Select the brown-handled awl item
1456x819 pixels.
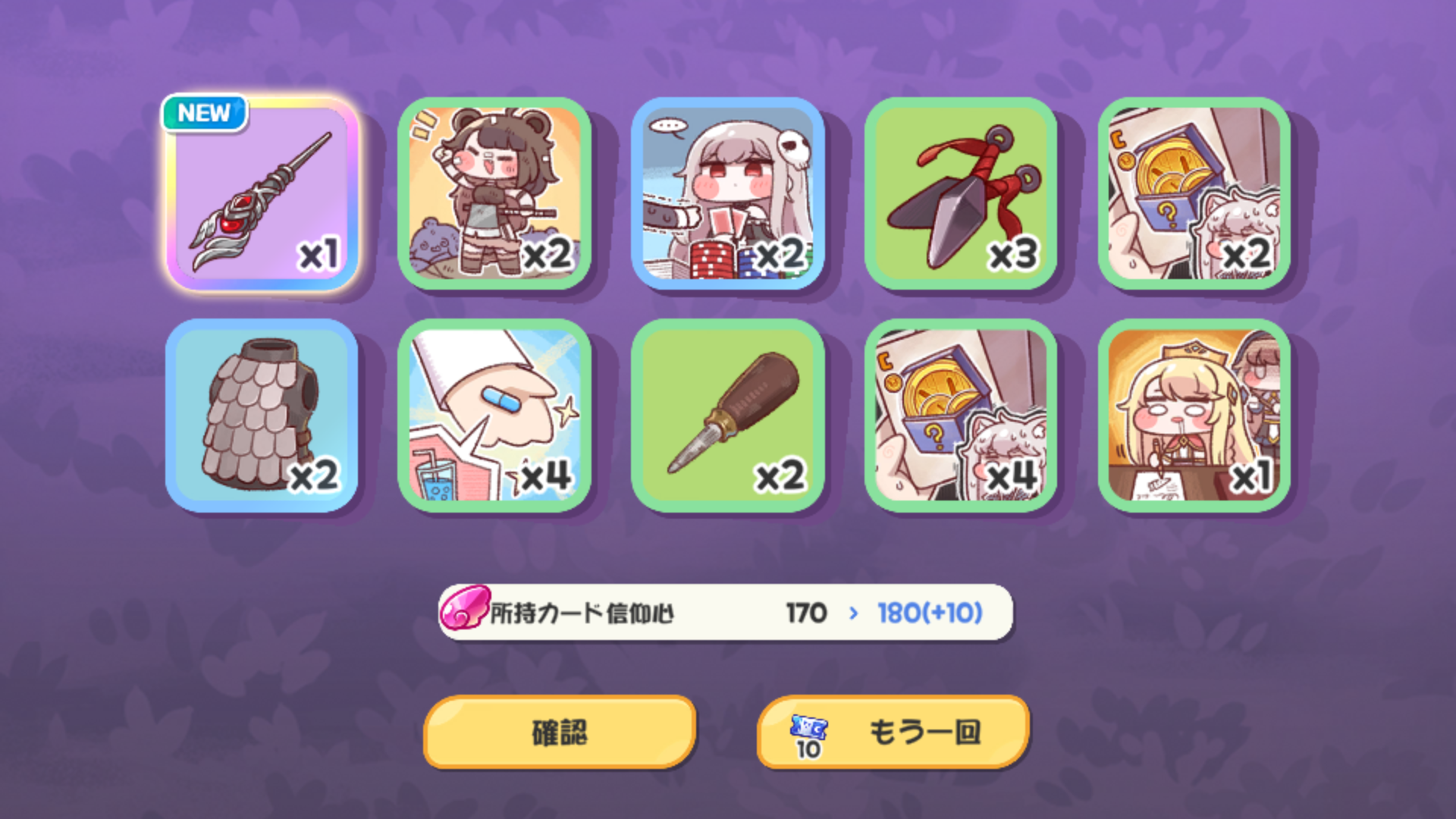728,416
